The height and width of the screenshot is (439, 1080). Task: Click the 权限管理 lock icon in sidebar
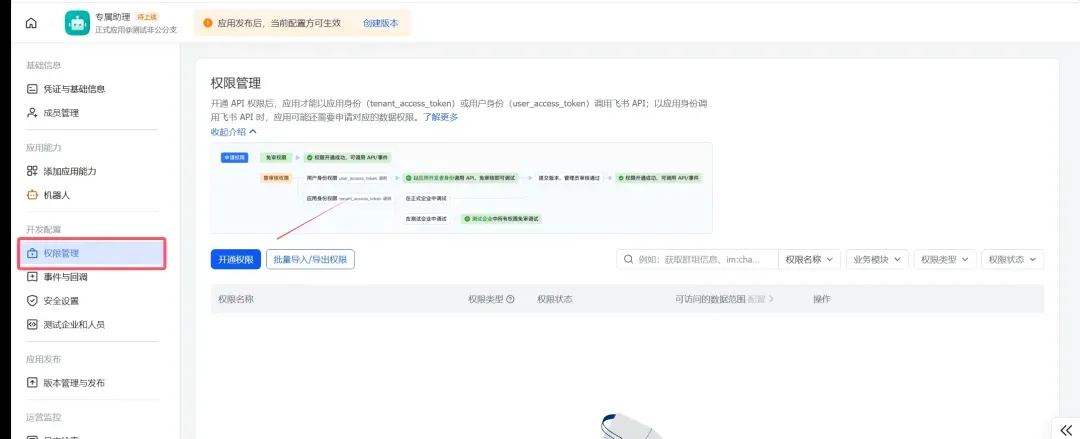[x=32, y=253]
